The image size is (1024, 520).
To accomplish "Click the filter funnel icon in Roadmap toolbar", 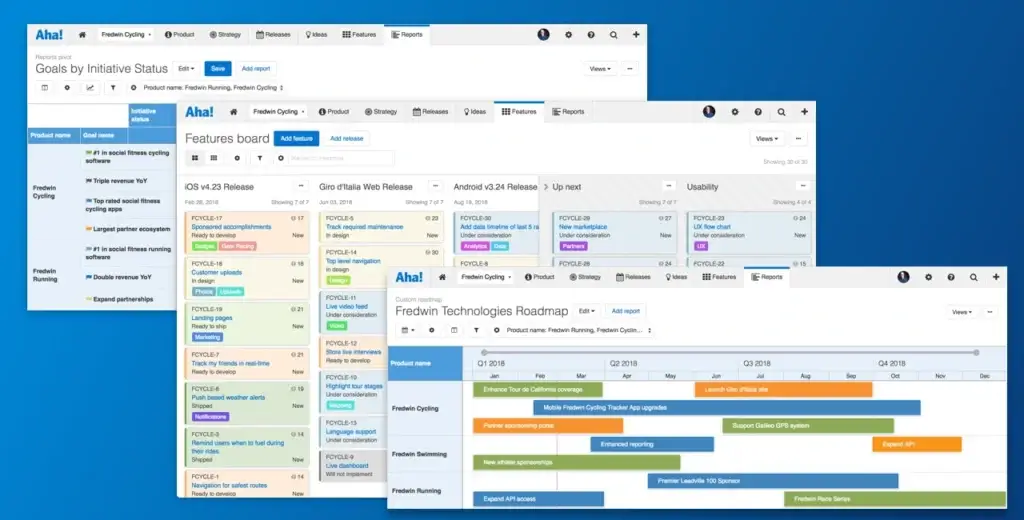I will pyautogui.click(x=477, y=331).
